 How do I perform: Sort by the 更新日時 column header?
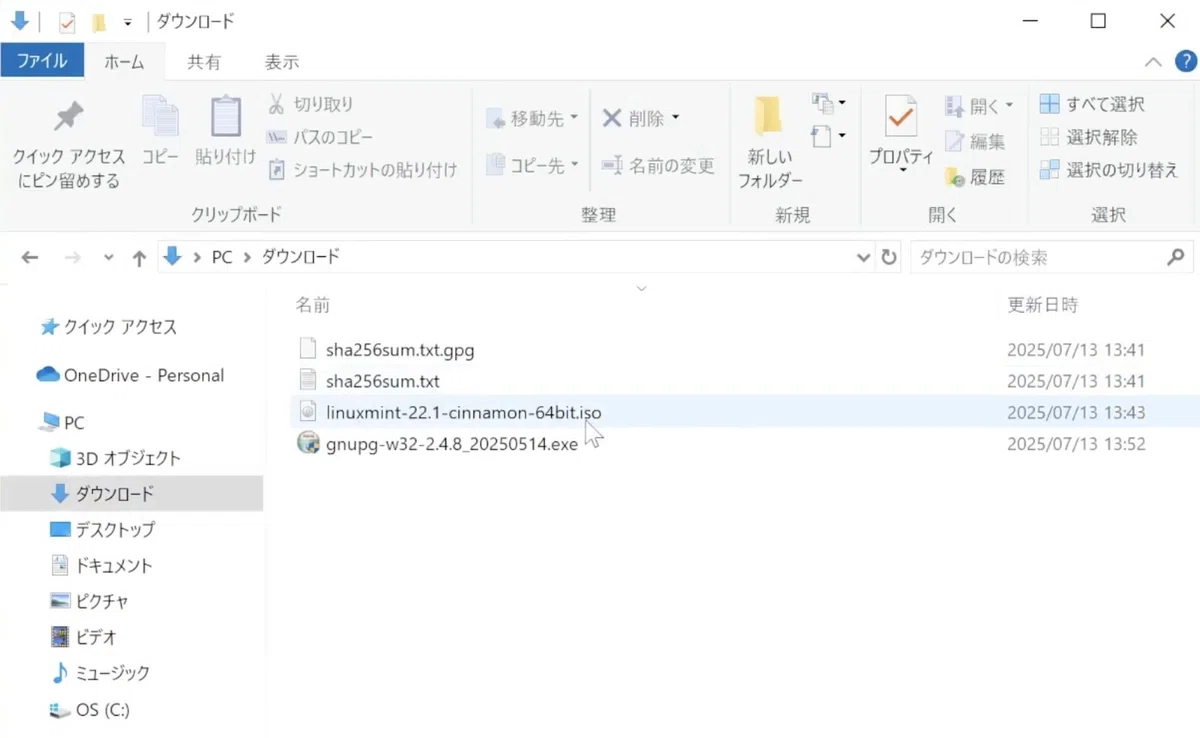1043,305
